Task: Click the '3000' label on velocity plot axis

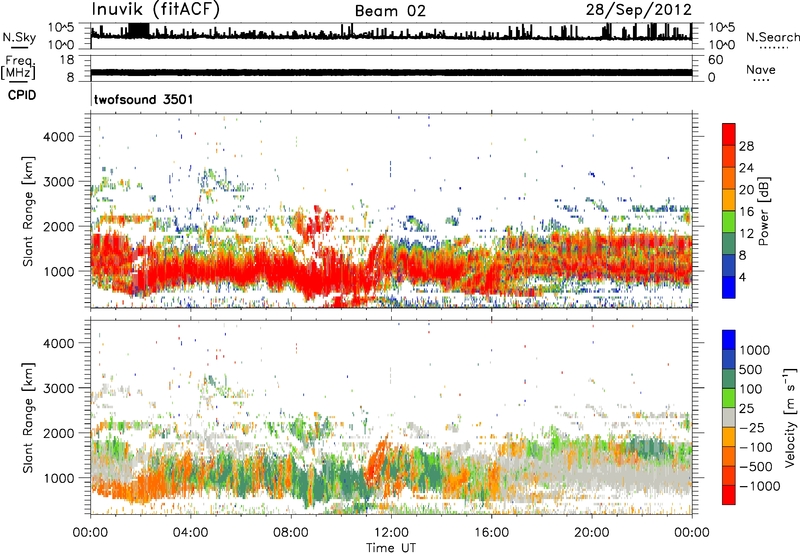Action: [x=59, y=388]
